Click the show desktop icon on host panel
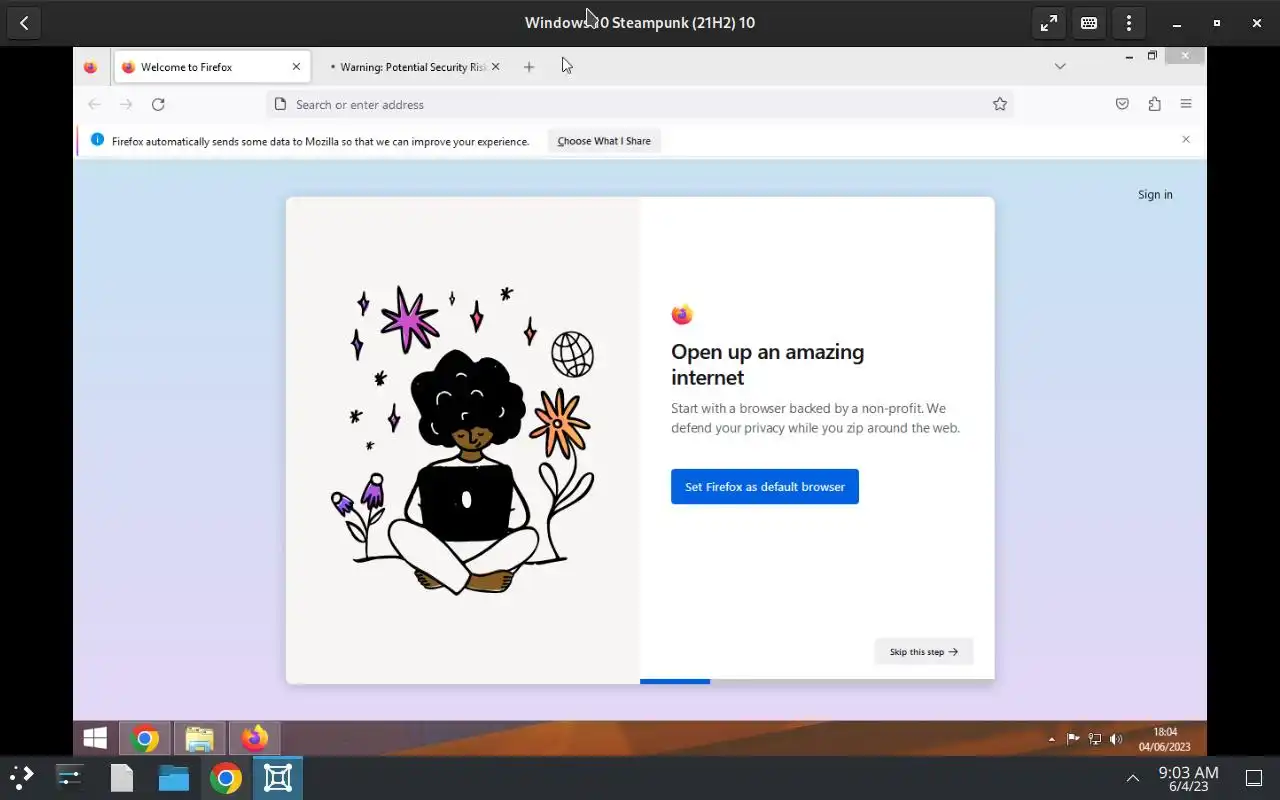Screen dimensions: 1280x800 (x=1254, y=778)
